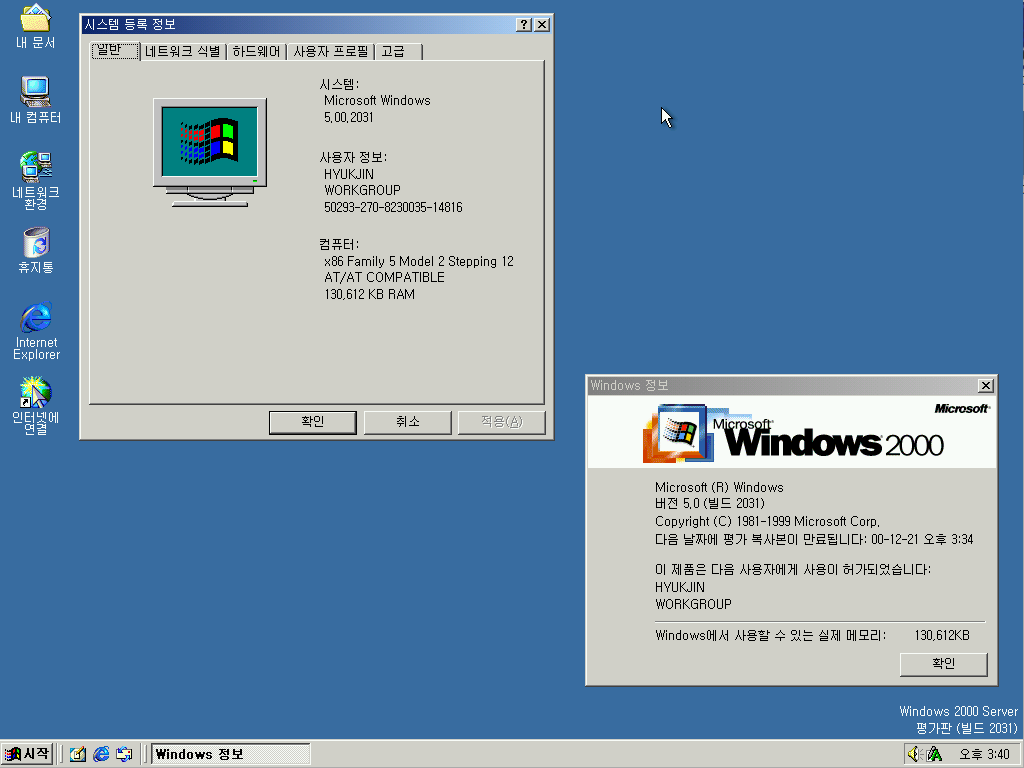Screen dimensions: 1024x768
Task: Click the Microsoft Windows system text
Action: pyautogui.click(x=377, y=101)
